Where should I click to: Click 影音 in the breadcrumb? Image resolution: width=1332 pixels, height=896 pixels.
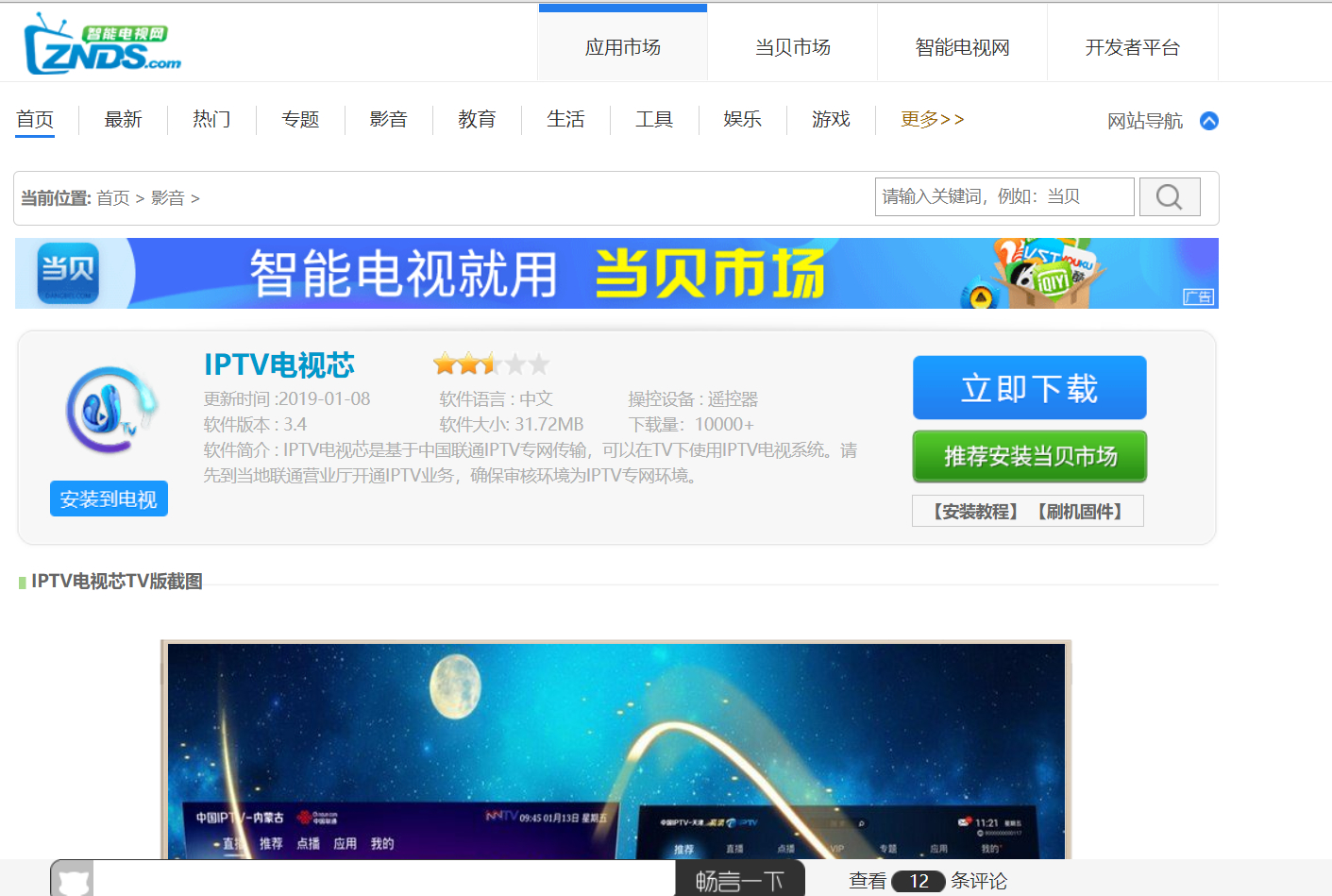click(168, 198)
